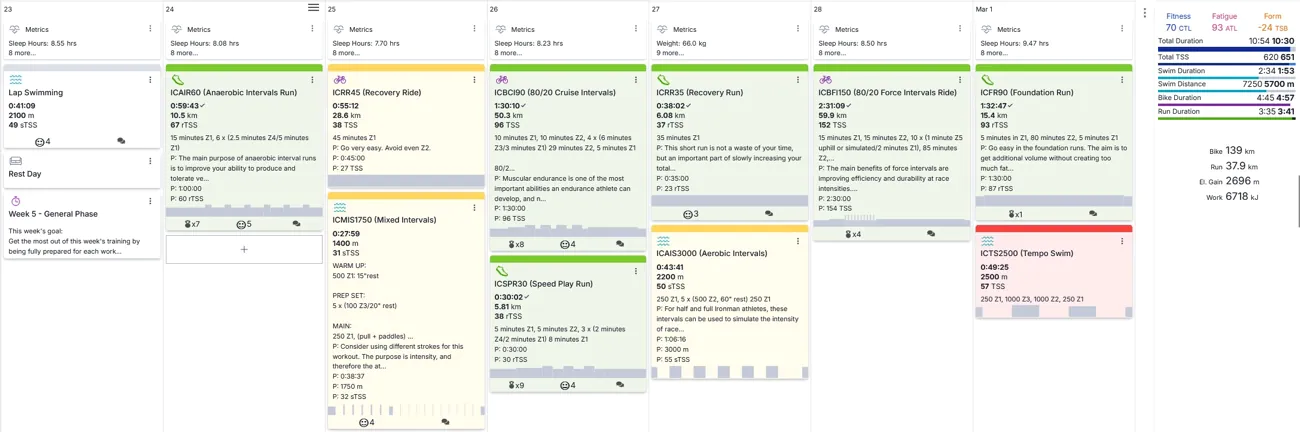Click the ICMIS1750 workout structure graph
The height and width of the screenshot is (432, 1300).
coord(406,410)
